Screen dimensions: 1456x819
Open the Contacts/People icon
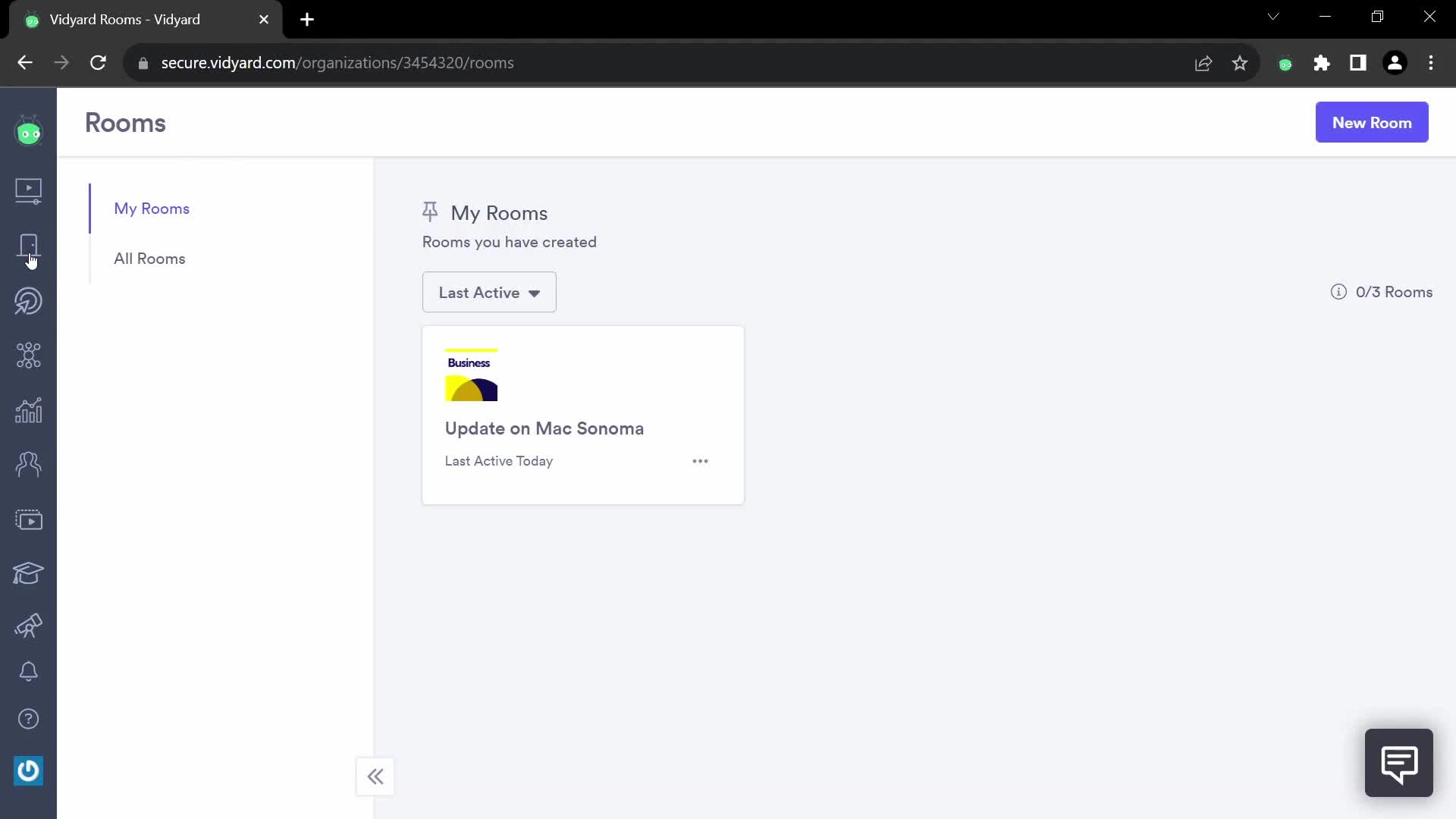(27, 463)
